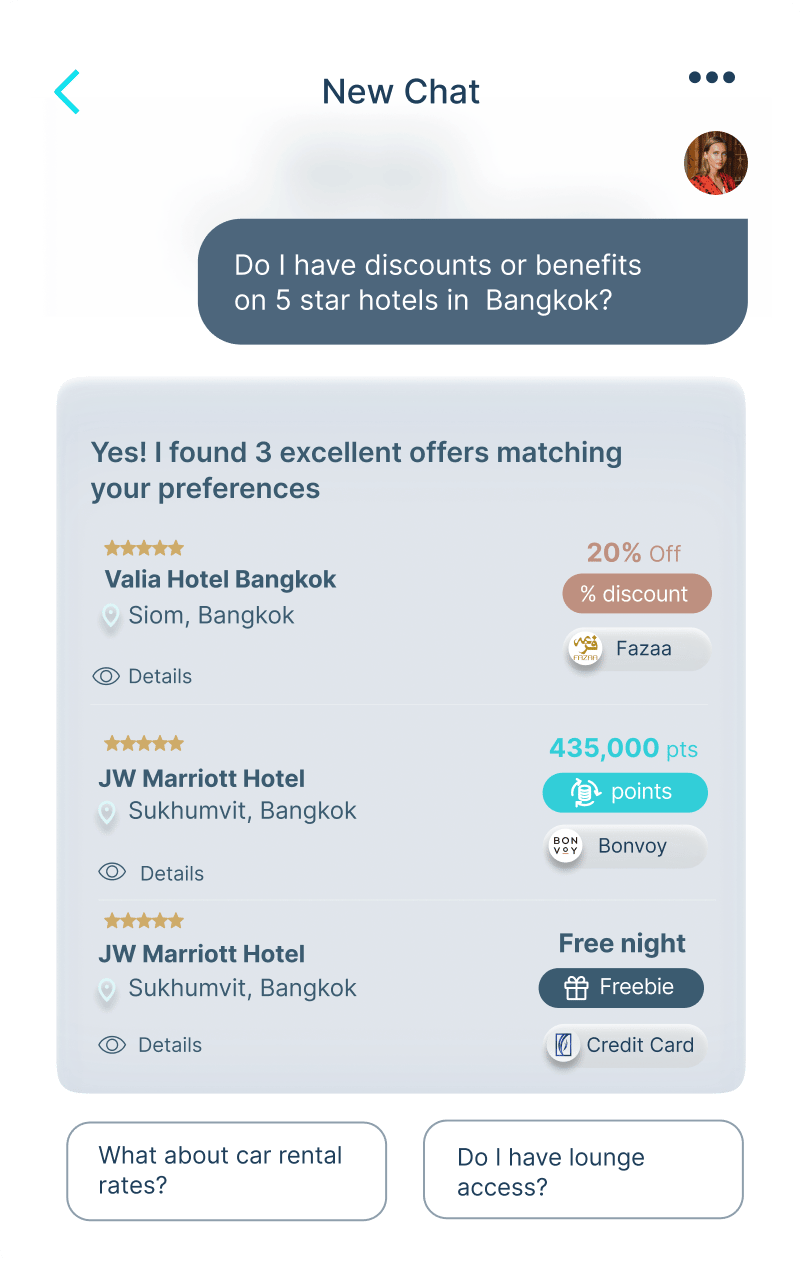This screenshot has width=802, height=1268.
Task: Click the user profile avatar
Action: [715, 163]
